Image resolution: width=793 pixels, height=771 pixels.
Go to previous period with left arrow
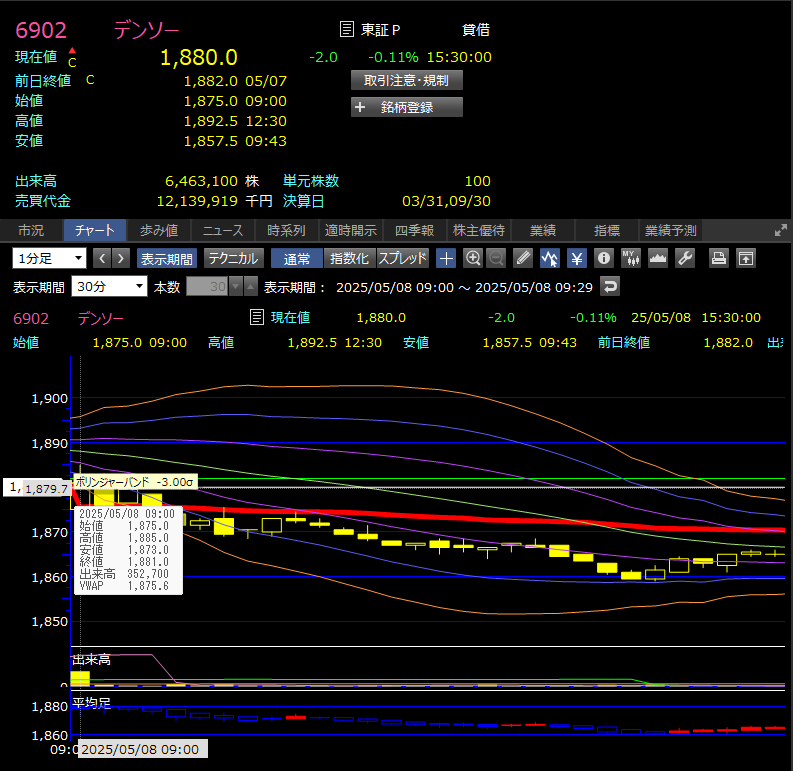(x=102, y=259)
